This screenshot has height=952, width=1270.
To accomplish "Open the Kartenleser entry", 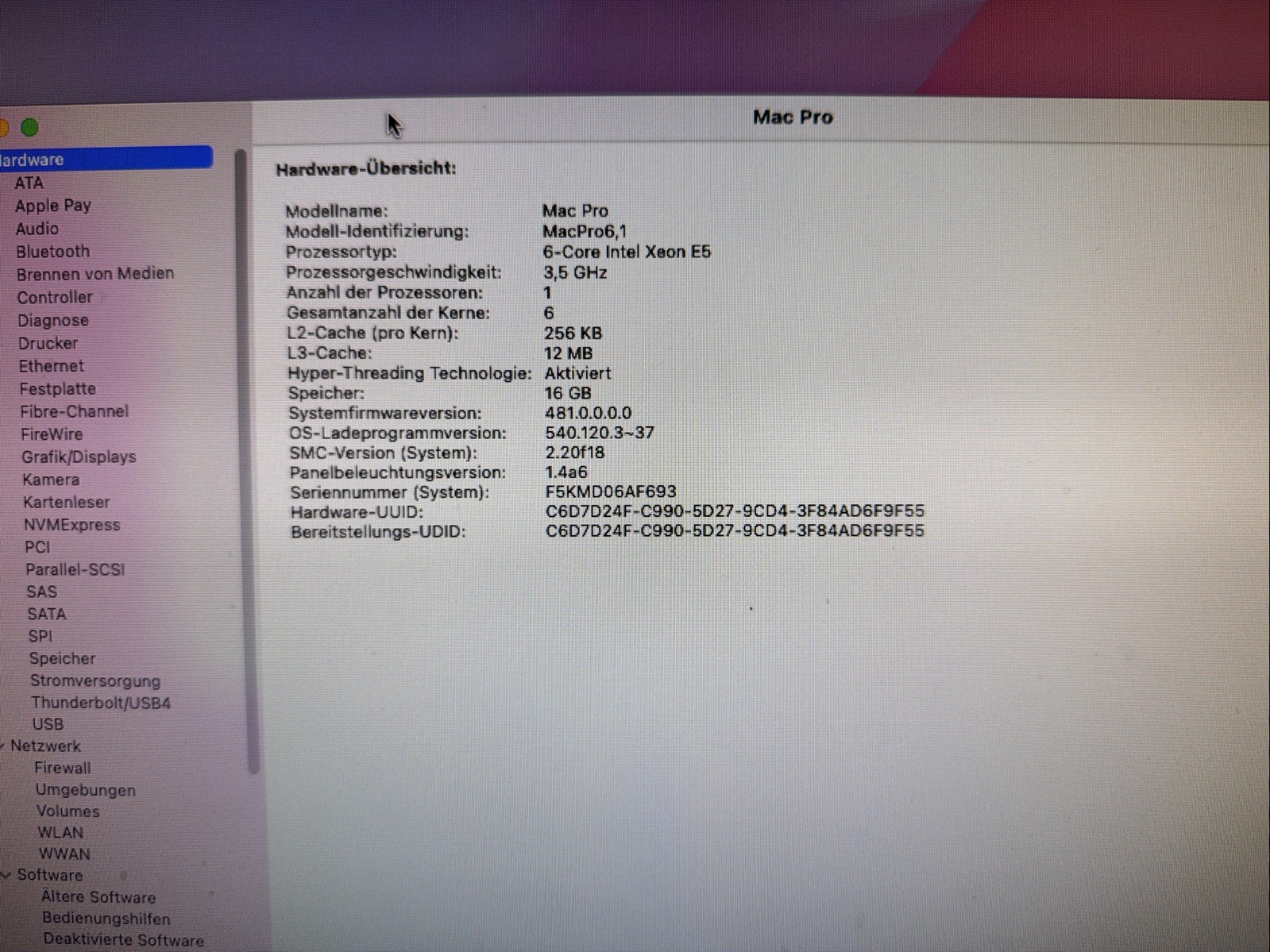I will point(66,502).
